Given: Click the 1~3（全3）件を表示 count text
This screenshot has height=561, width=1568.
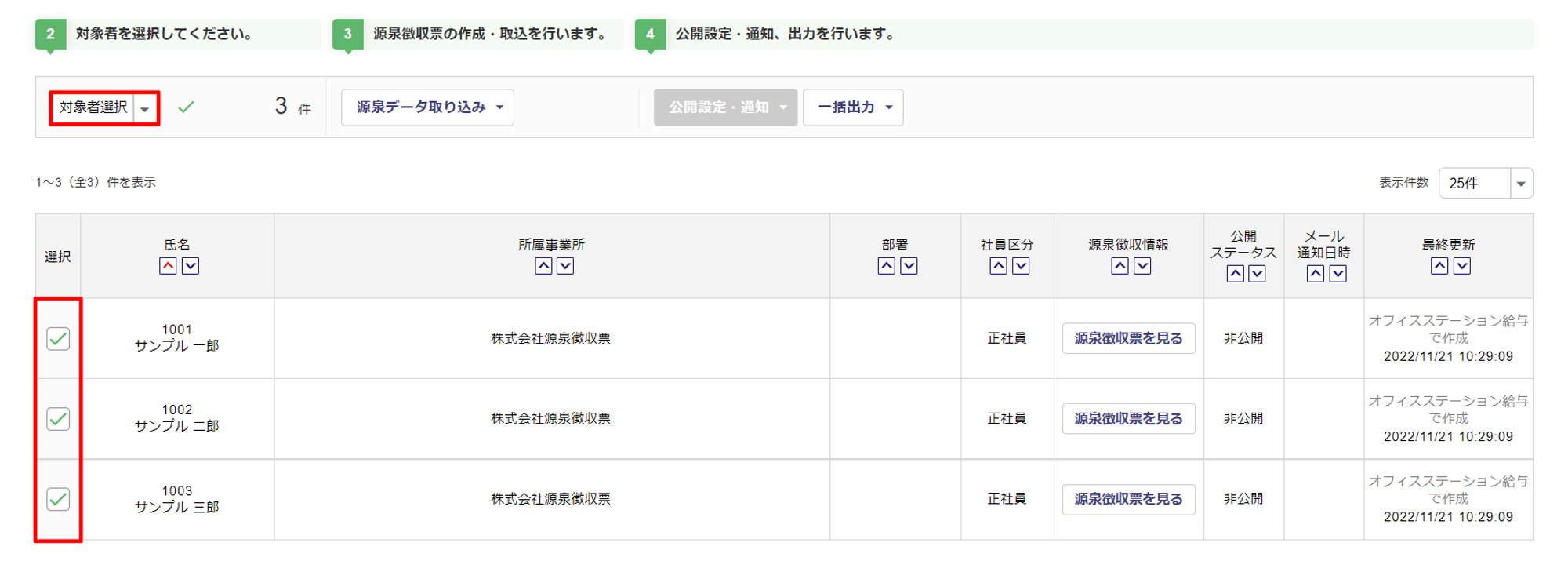Looking at the screenshot, I should pyautogui.click(x=96, y=182).
